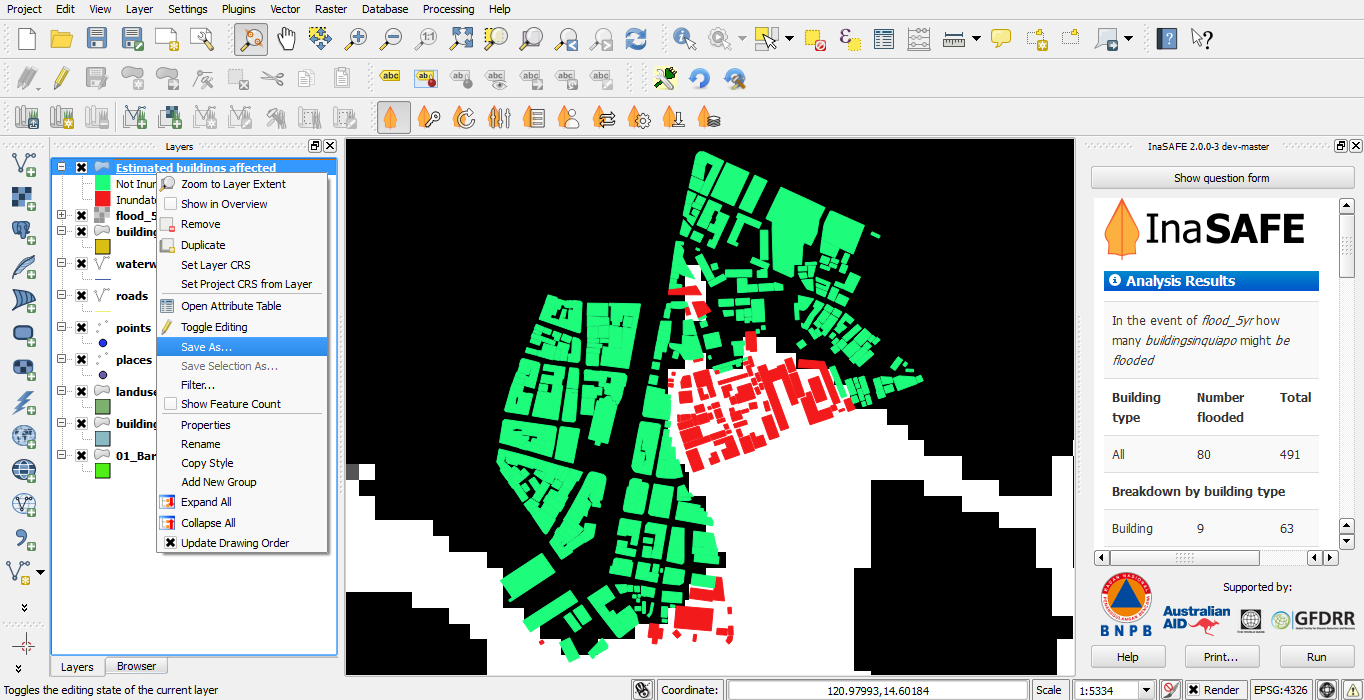Collapse the places layer tree node
The width and height of the screenshot is (1364, 700).
coord(62,360)
